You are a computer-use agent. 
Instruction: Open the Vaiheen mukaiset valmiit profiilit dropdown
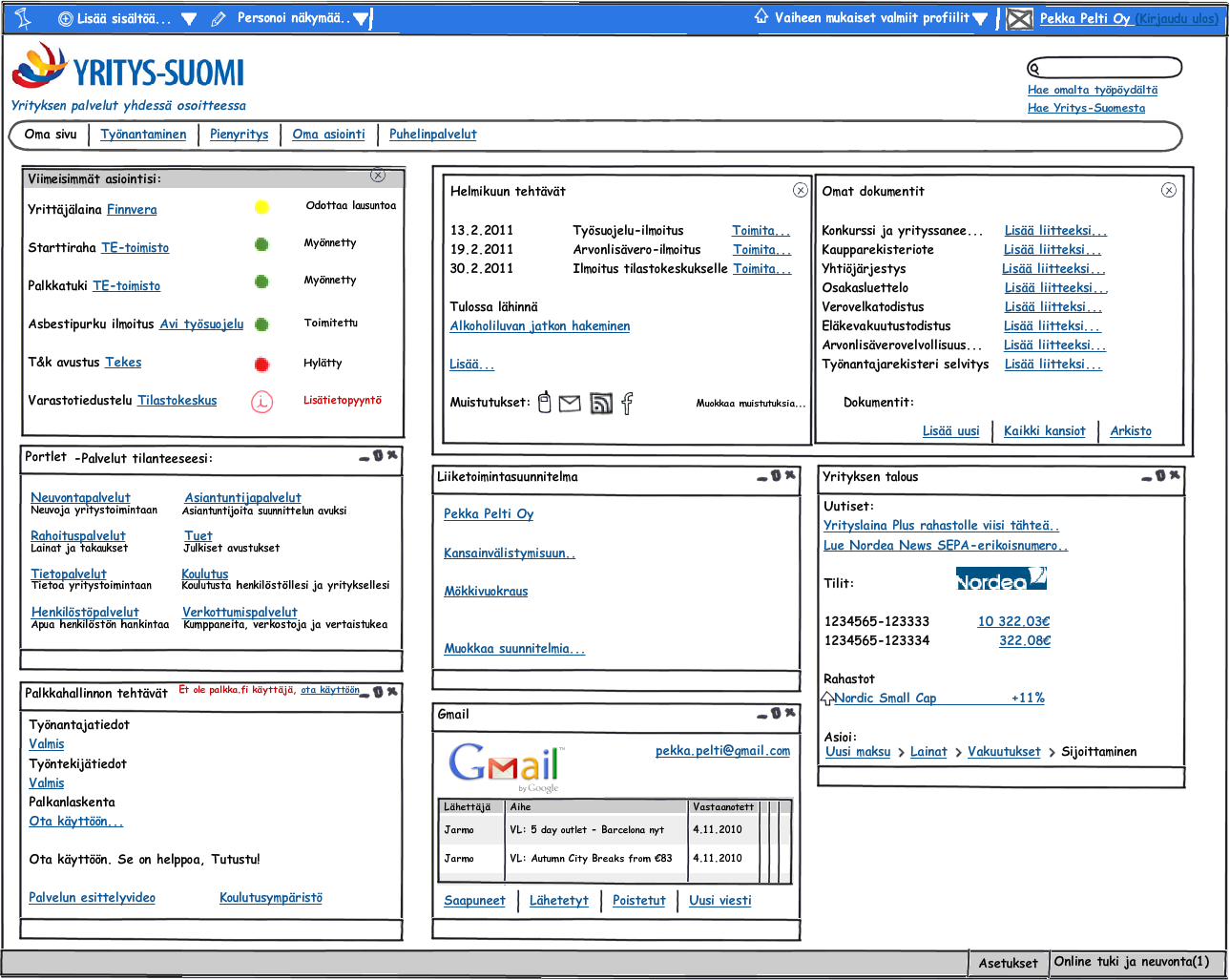[980, 19]
